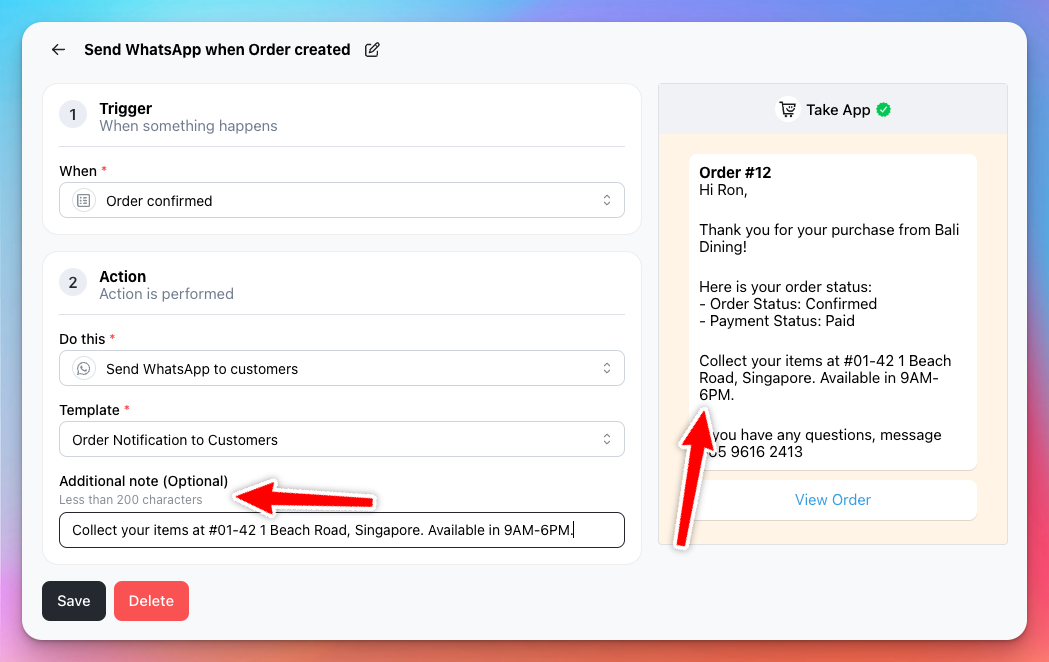Click chevron arrows on Order confirmed selector
1049x662 pixels.
pyautogui.click(x=607, y=200)
